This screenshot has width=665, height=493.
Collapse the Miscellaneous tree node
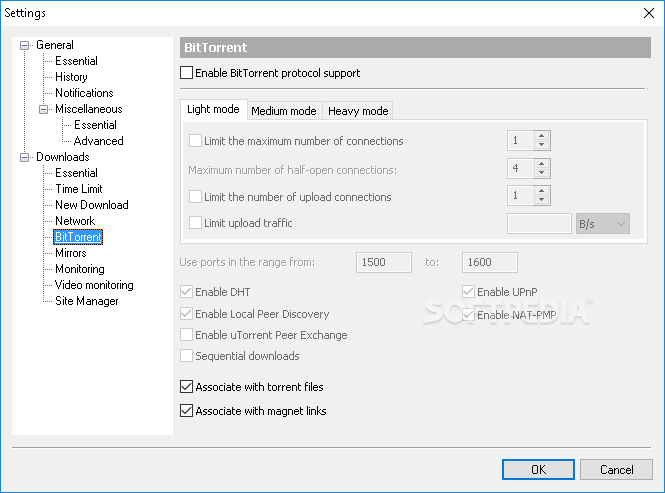click(x=43, y=109)
